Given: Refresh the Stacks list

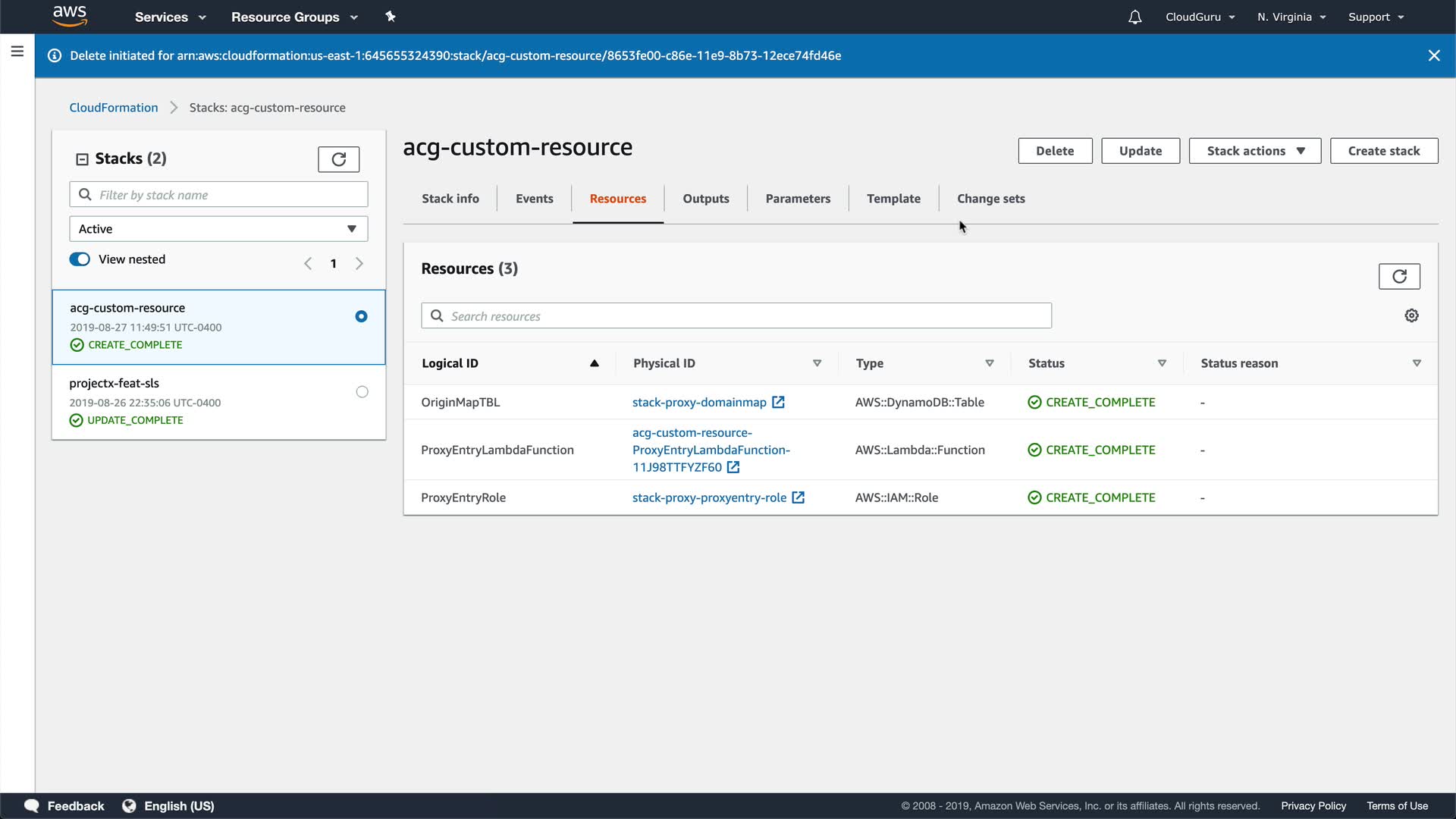Looking at the screenshot, I should coord(338,159).
